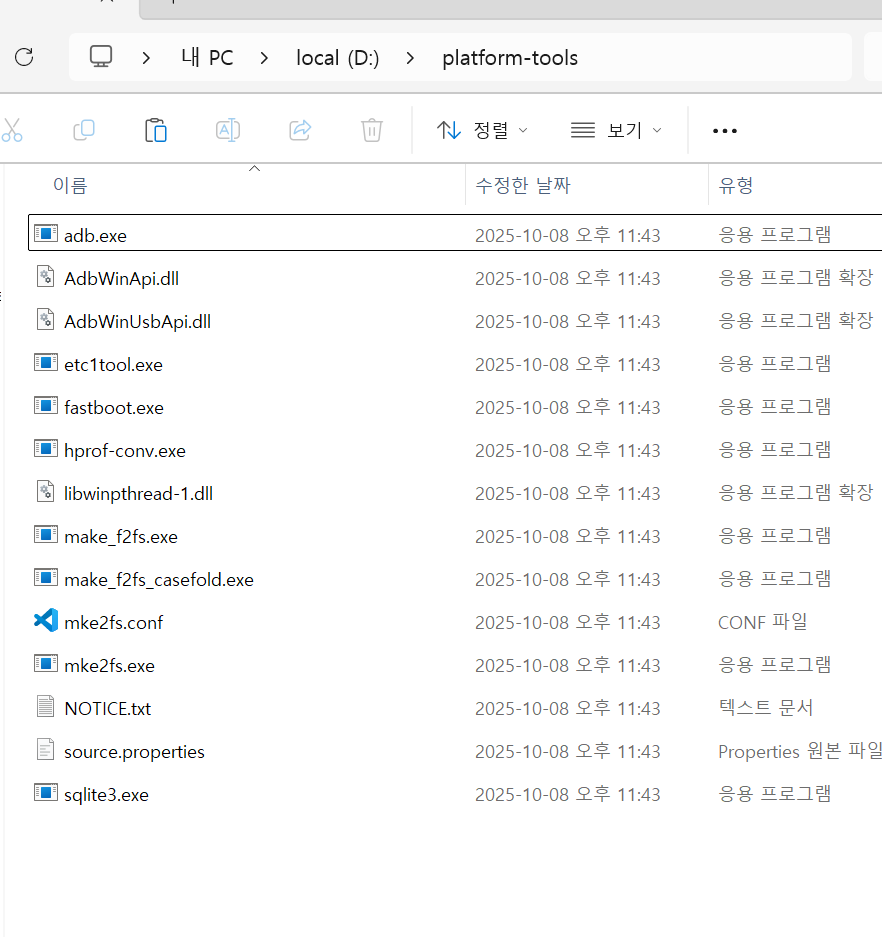The image size is (882, 937).
Task: Click the modified date of fastboot.exe
Action: point(568,407)
